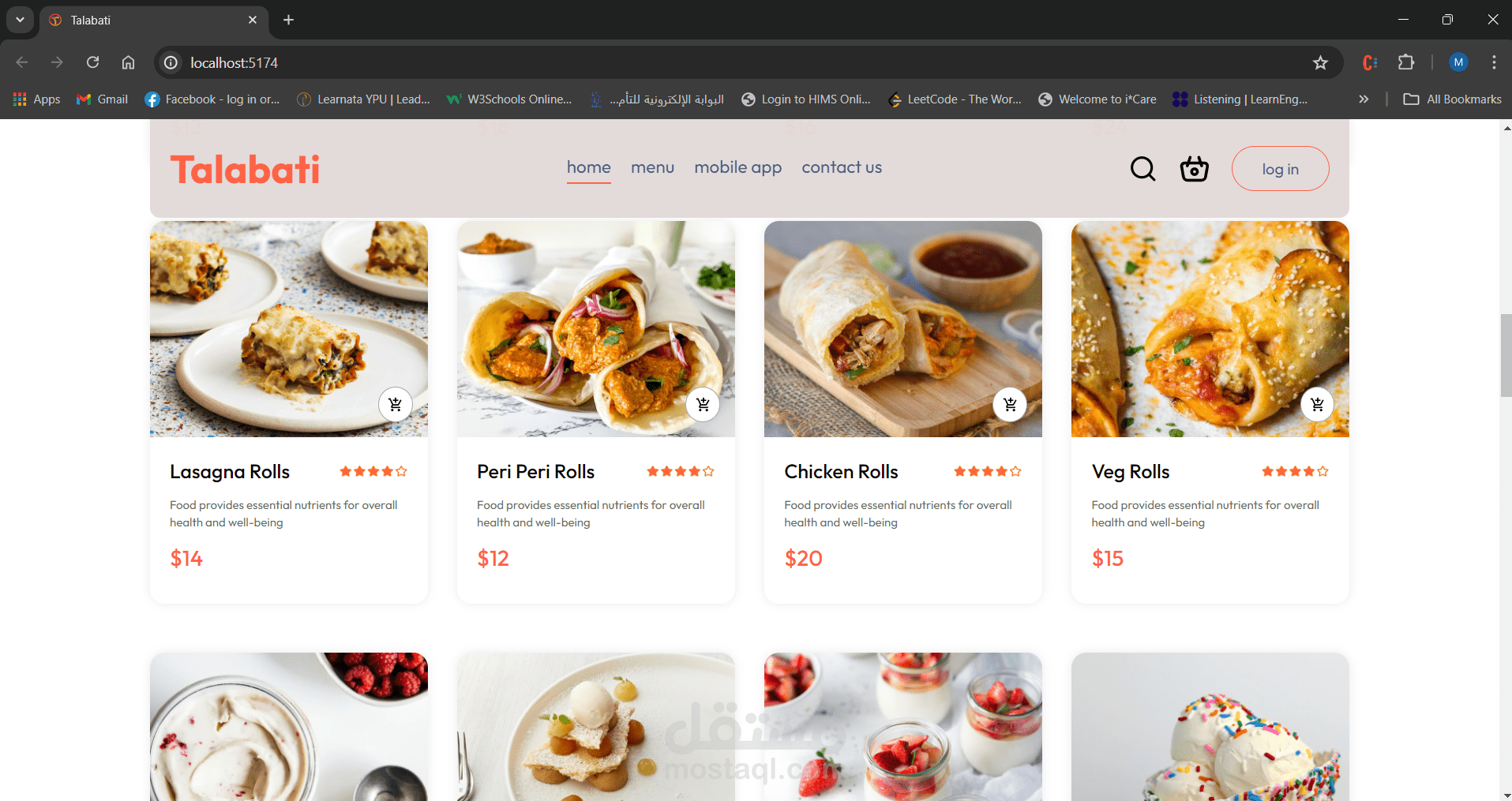The width and height of the screenshot is (1512, 801).
Task: Click the $14 price
Action: pos(186,559)
